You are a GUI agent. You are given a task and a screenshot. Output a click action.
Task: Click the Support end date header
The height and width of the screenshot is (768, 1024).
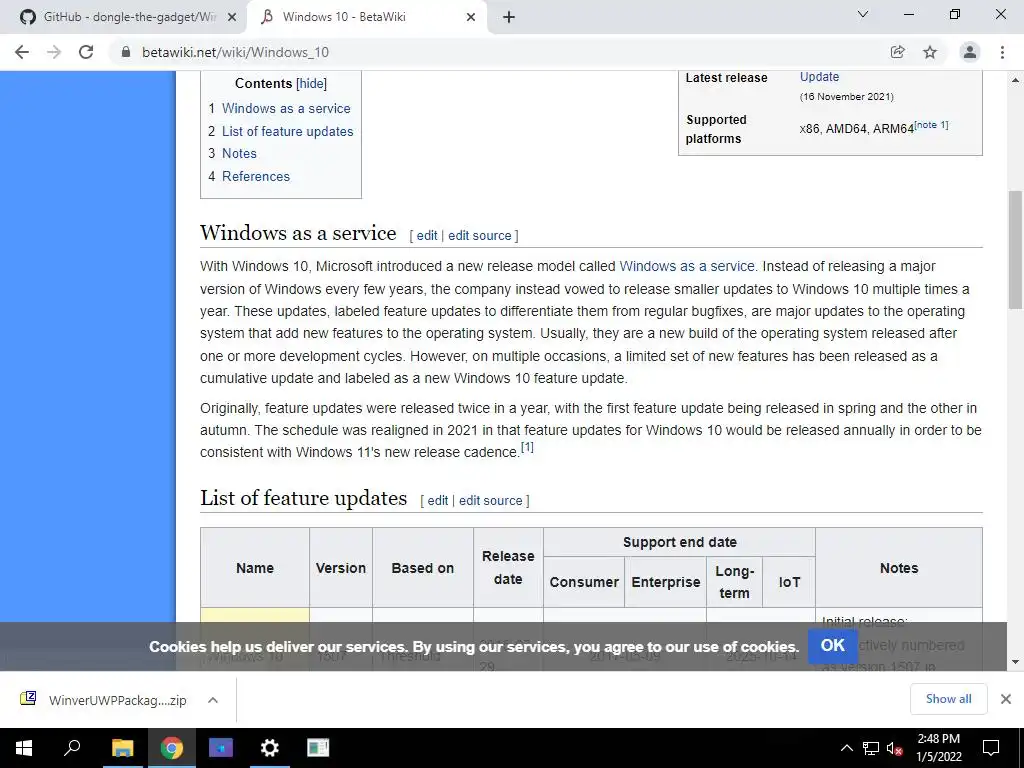click(x=679, y=542)
